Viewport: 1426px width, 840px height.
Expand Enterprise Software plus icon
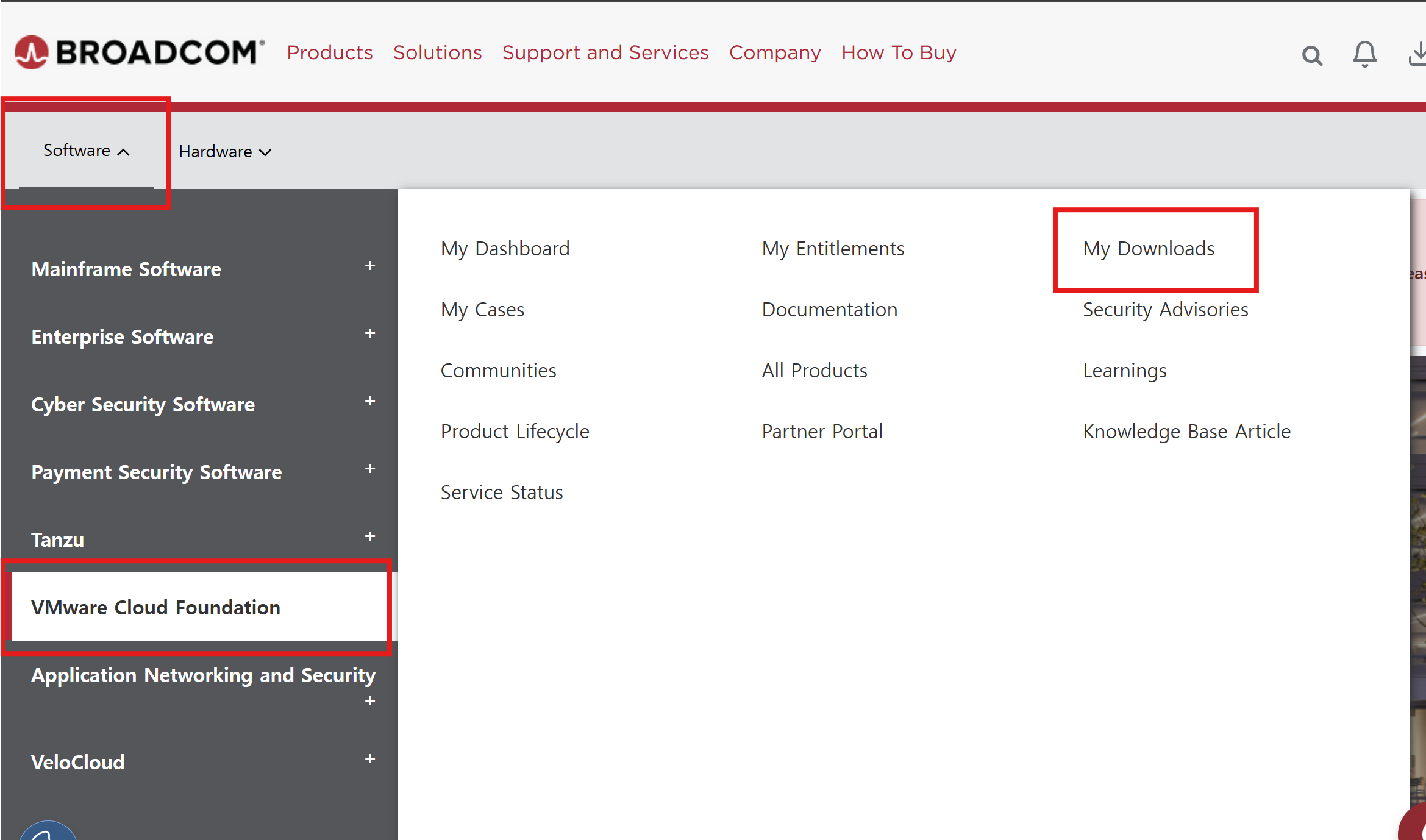(x=369, y=333)
